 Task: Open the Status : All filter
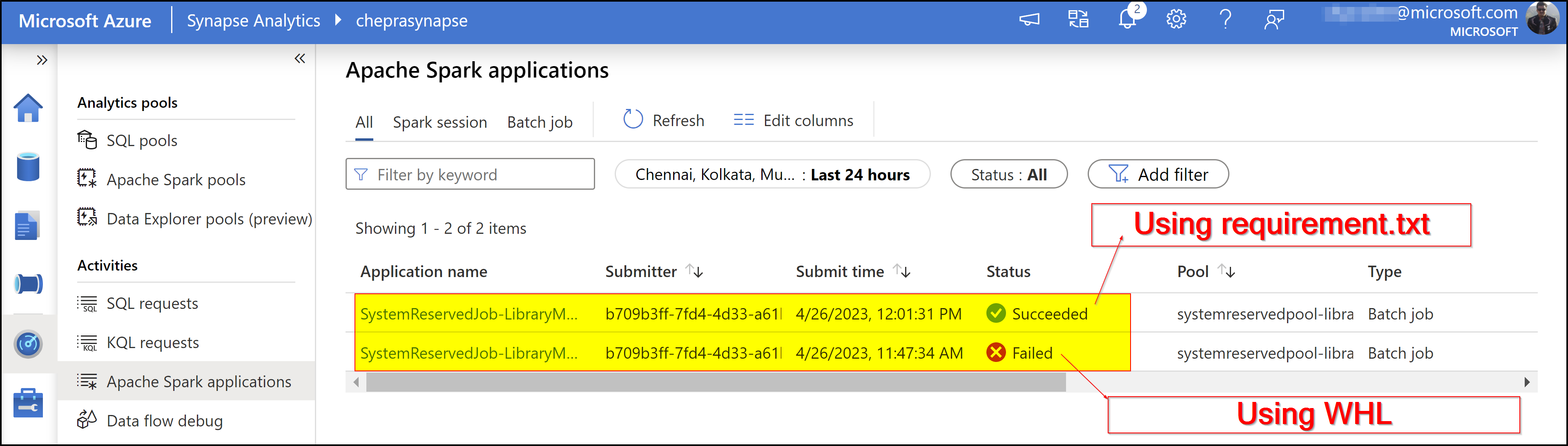click(x=1008, y=174)
